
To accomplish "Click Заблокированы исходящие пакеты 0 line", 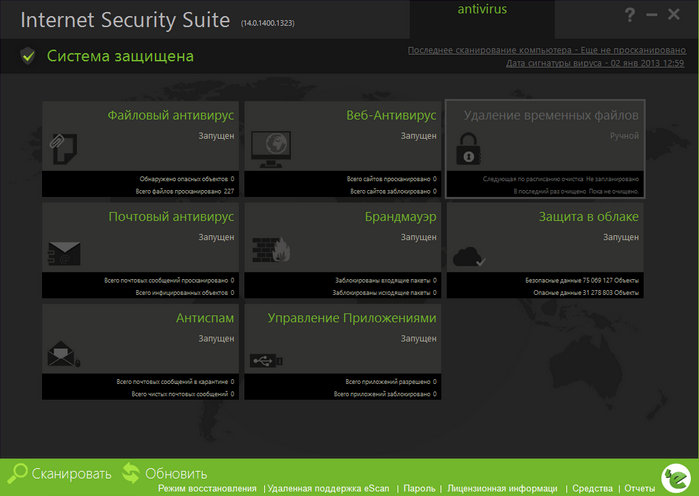I will [384, 293].
